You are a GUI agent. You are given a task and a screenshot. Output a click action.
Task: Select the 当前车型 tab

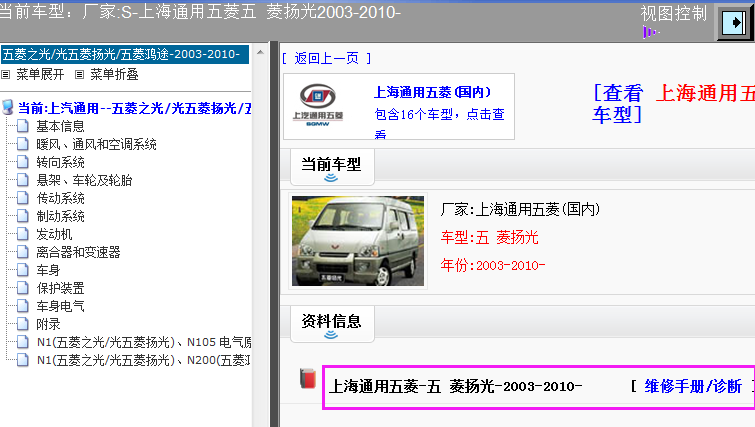pos(332,167)
